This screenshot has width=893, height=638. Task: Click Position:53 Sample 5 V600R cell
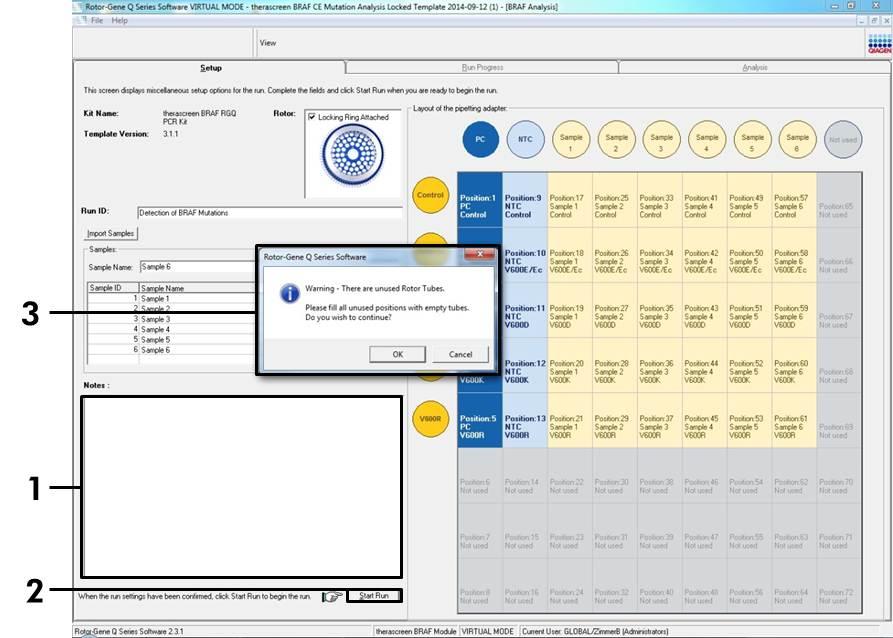coord(749,420)
